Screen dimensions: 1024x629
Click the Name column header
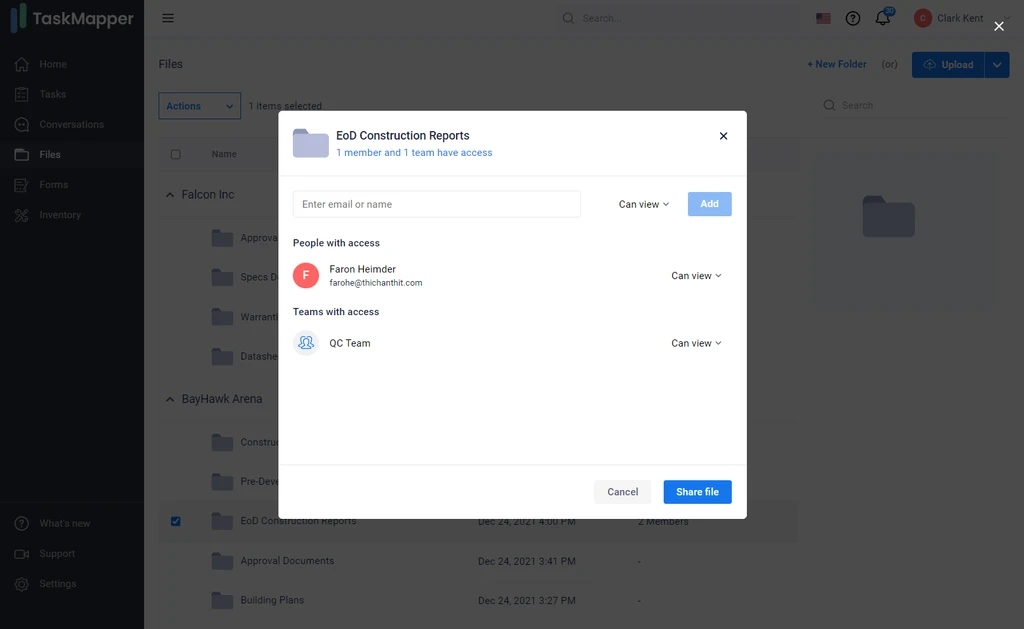coord(224,154)
